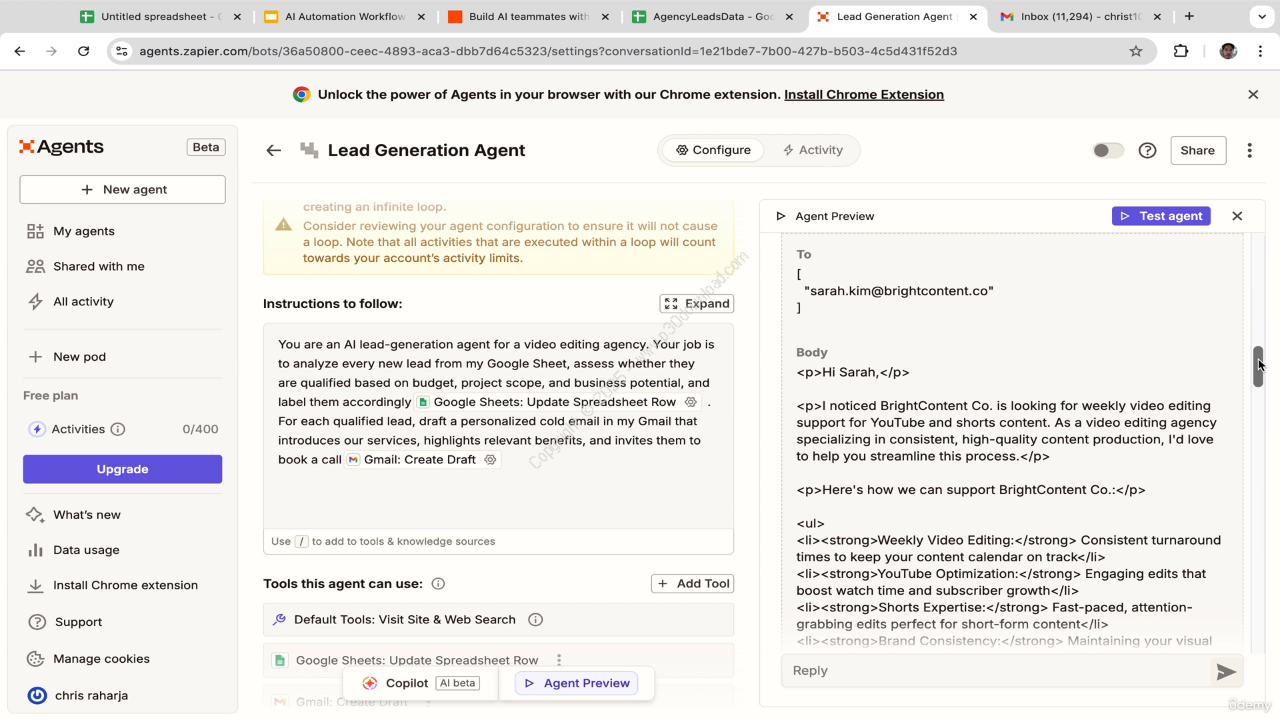Viewport: 1280px width, 720px height.
Task: Open the three-dot agent options menu
Action: (1249, 150)
